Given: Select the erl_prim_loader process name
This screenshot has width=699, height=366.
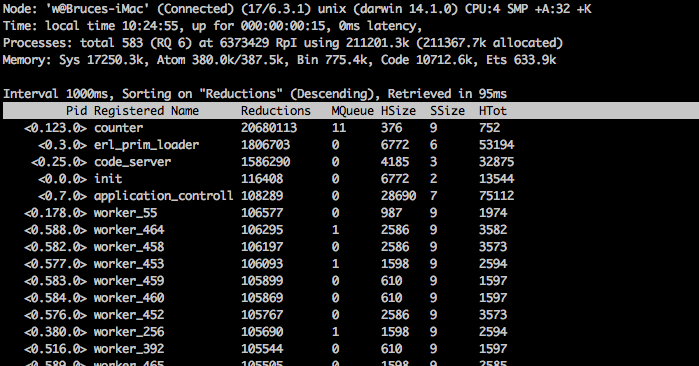Looking at the screenshot, I should [x=146, y=145].
